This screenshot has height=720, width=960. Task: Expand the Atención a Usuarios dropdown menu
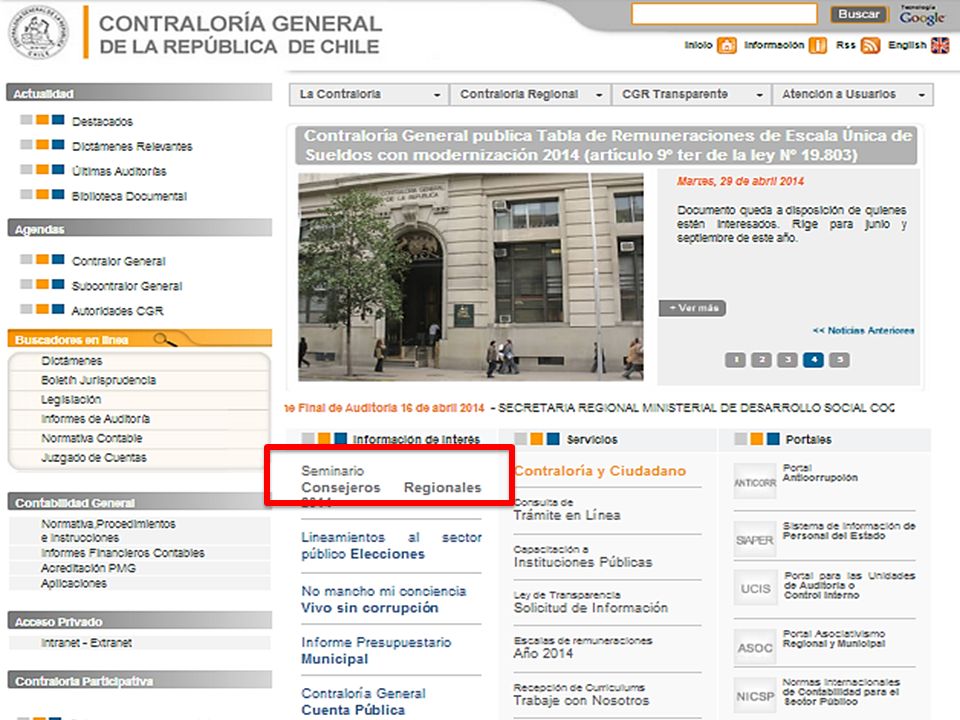[x=852, y=94]
